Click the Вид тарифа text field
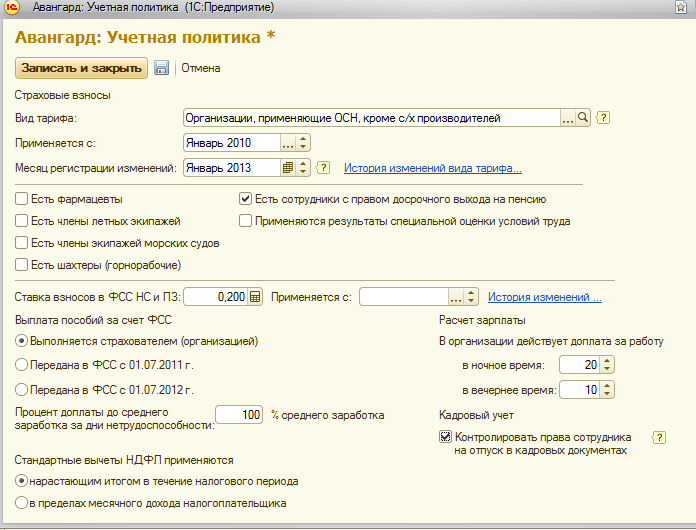The image size is (696, 530). (372, 118)
